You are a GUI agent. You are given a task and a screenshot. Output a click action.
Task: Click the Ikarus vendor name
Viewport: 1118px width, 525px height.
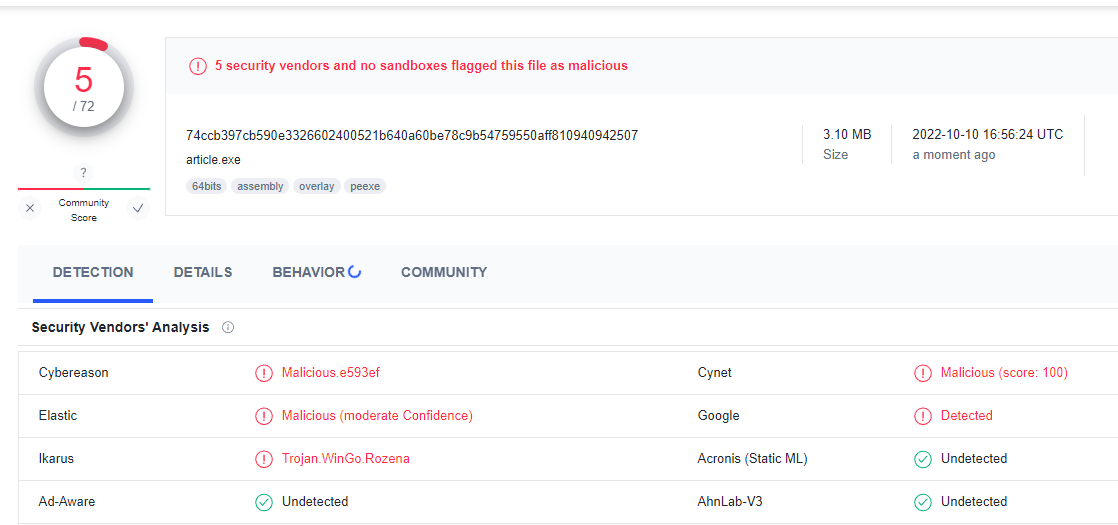point(56,459)
